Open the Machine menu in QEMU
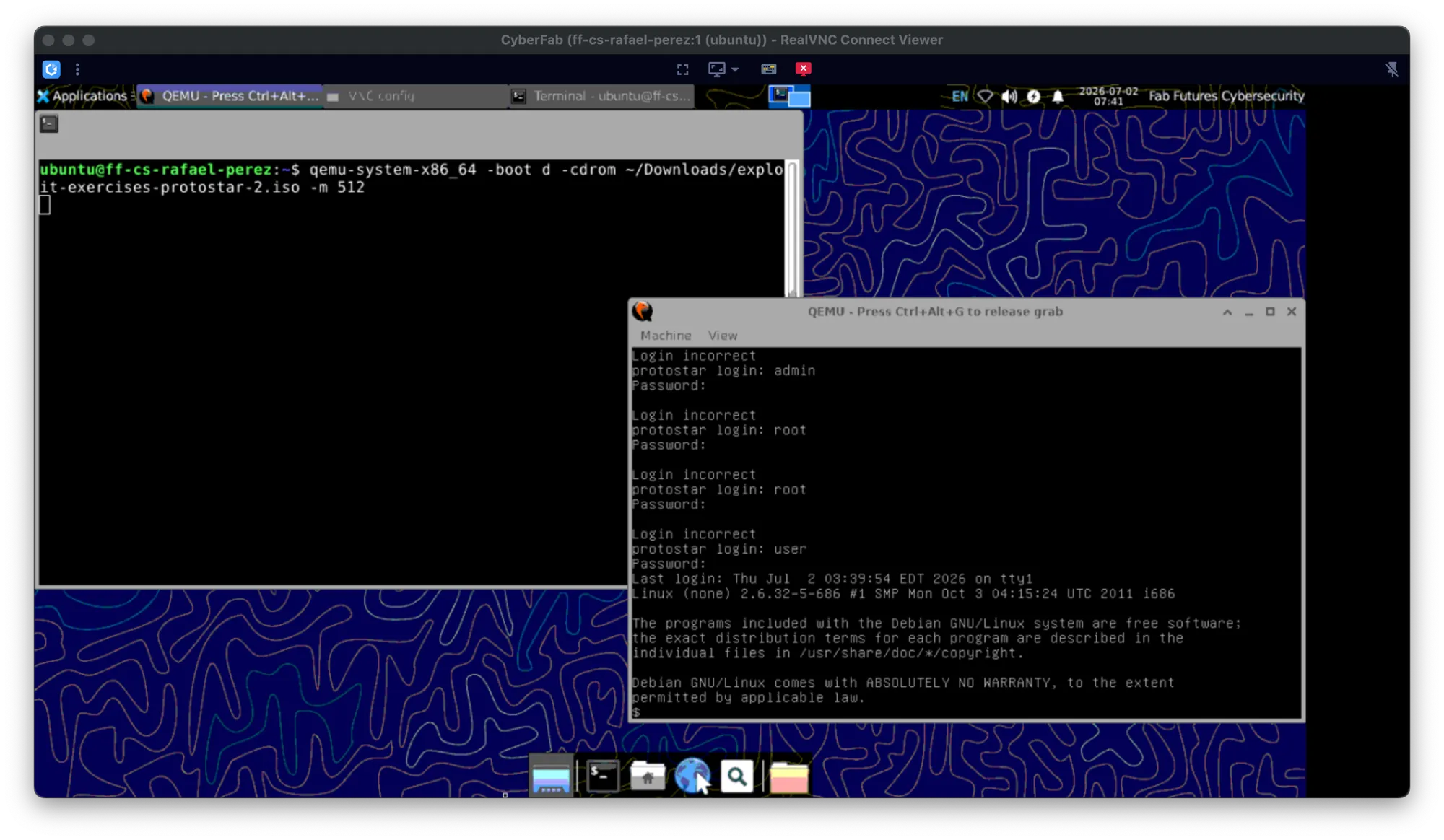This screenshot has height=840, width=1444. pos(666,336)
